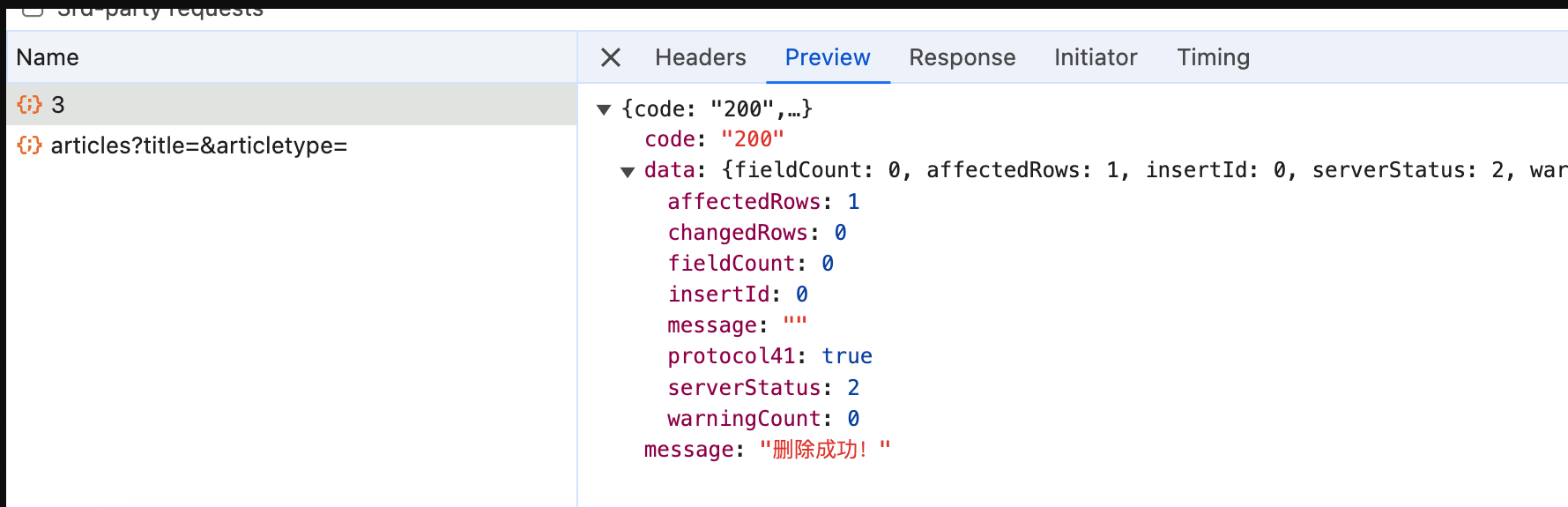Collapse the root JSON object

(604, 109)
